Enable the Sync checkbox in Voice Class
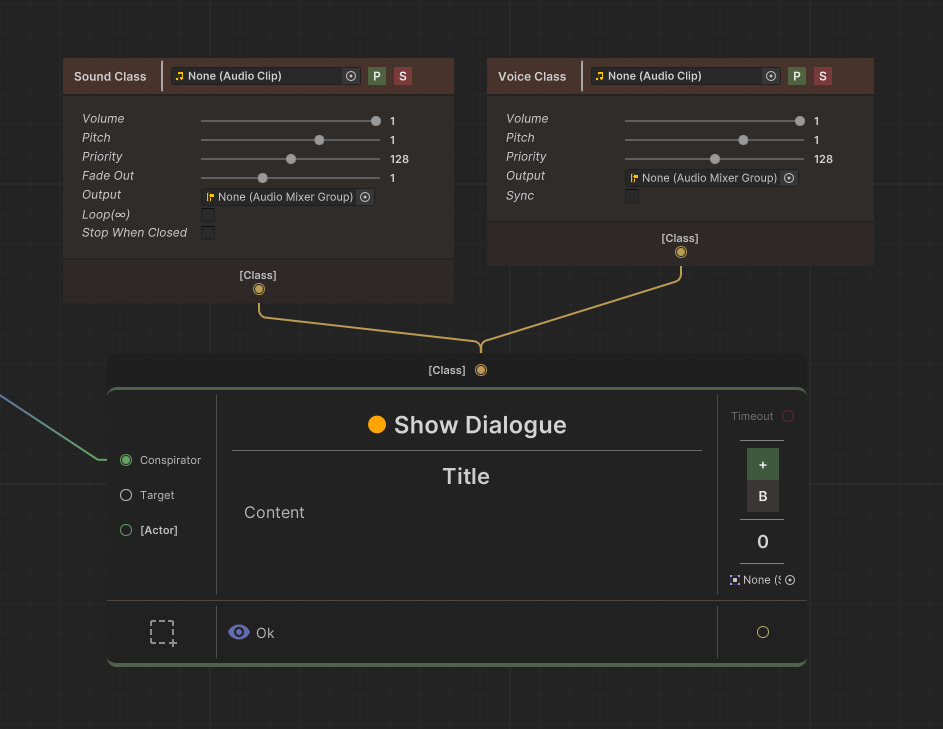The image size is (943, 729). point(632,196)
